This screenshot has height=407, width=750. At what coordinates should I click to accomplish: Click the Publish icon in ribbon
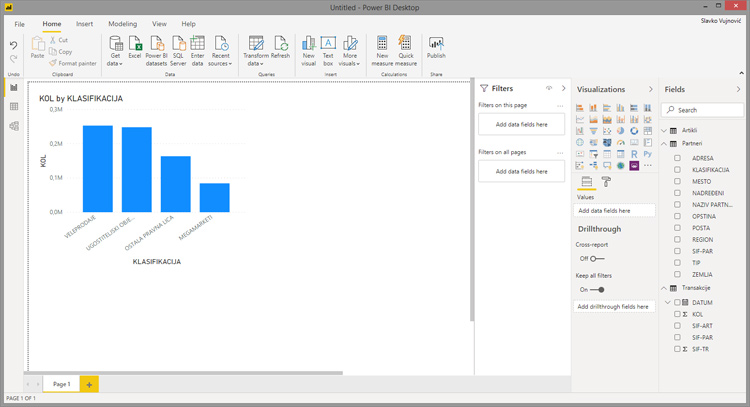click(x=436, y=49)
